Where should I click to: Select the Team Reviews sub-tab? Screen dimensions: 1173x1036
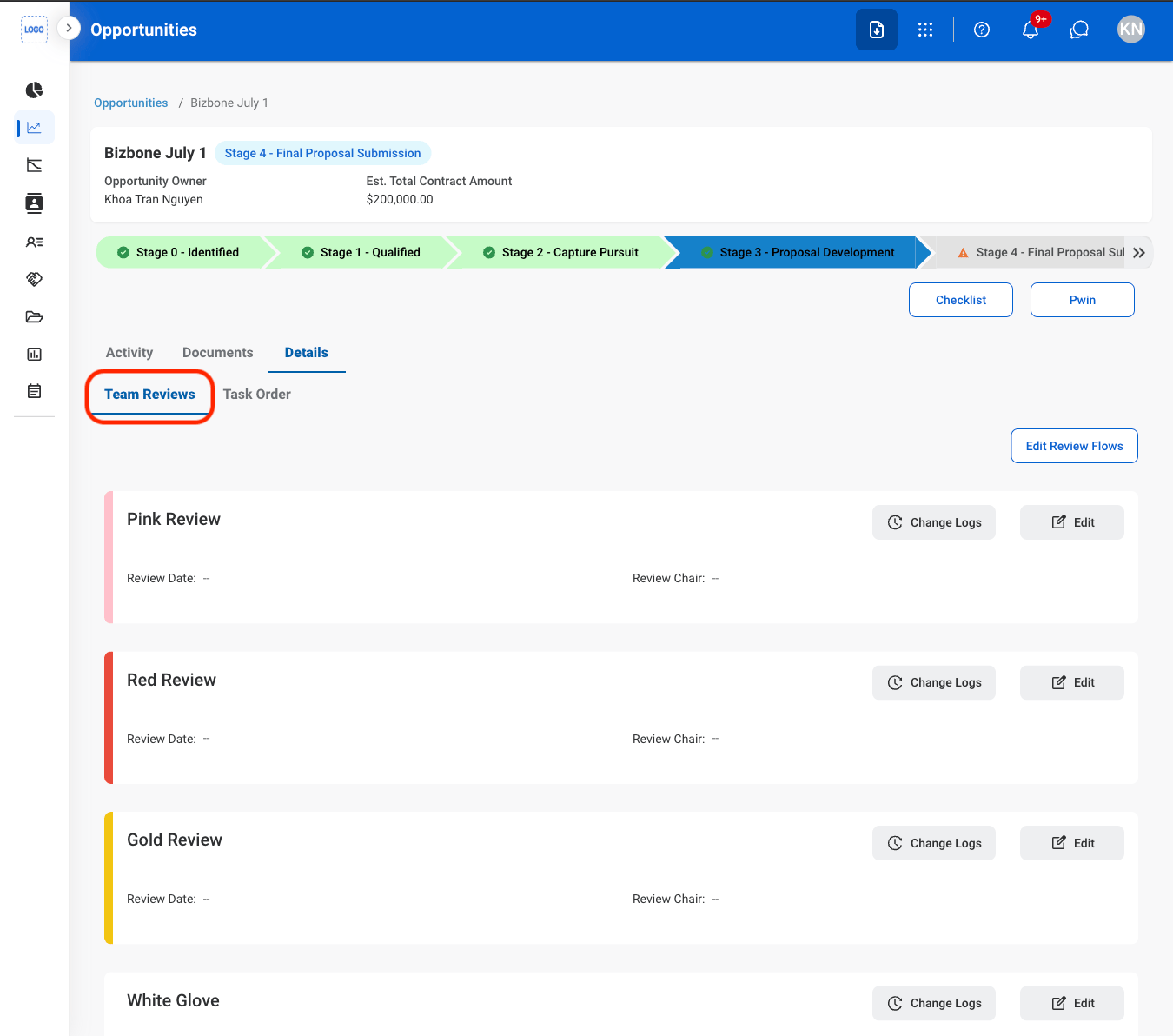click(x=149, y=395)
